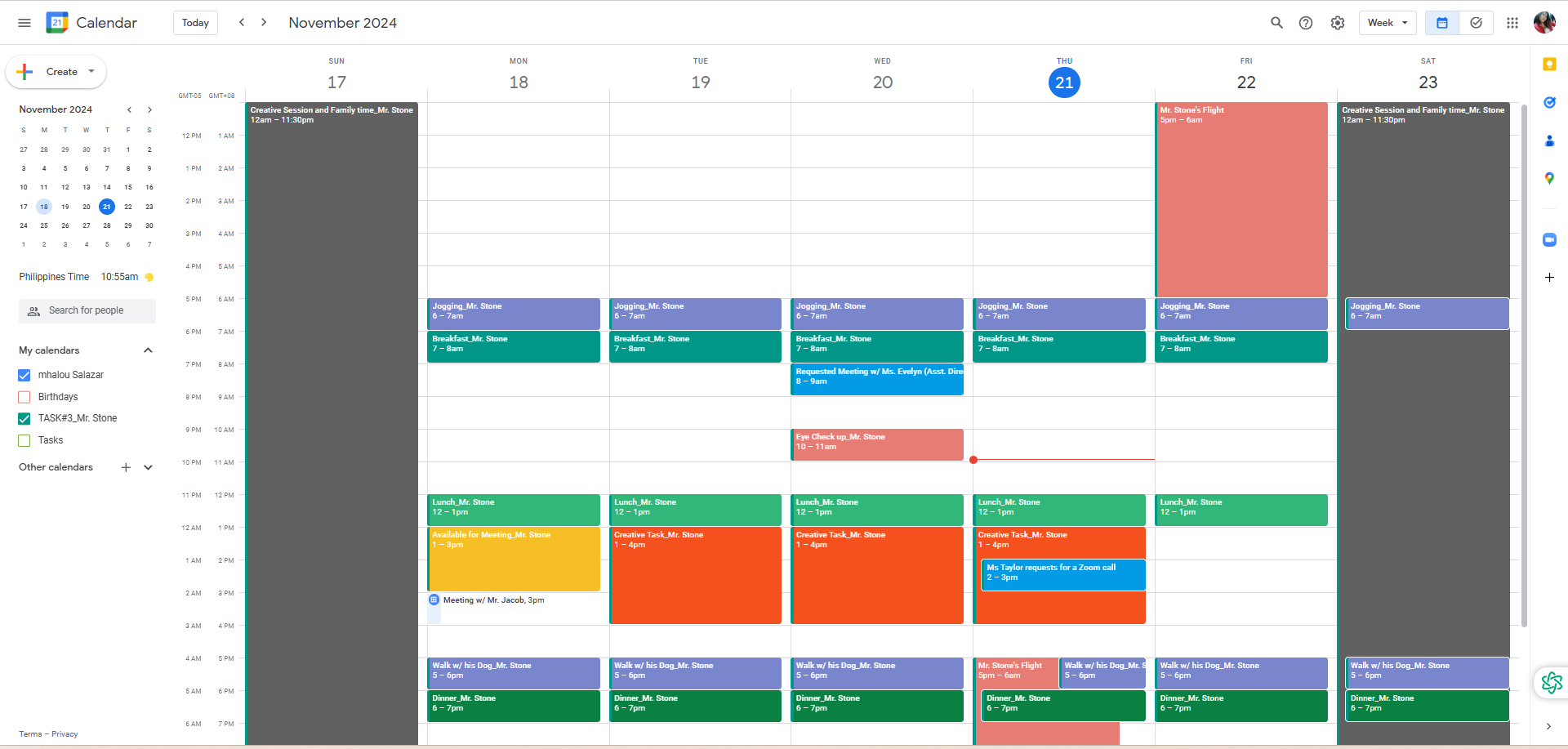Screen dimensions: 1568x749
Task: Hide the side panel chevron
Action: click(x=1548, y=726)
